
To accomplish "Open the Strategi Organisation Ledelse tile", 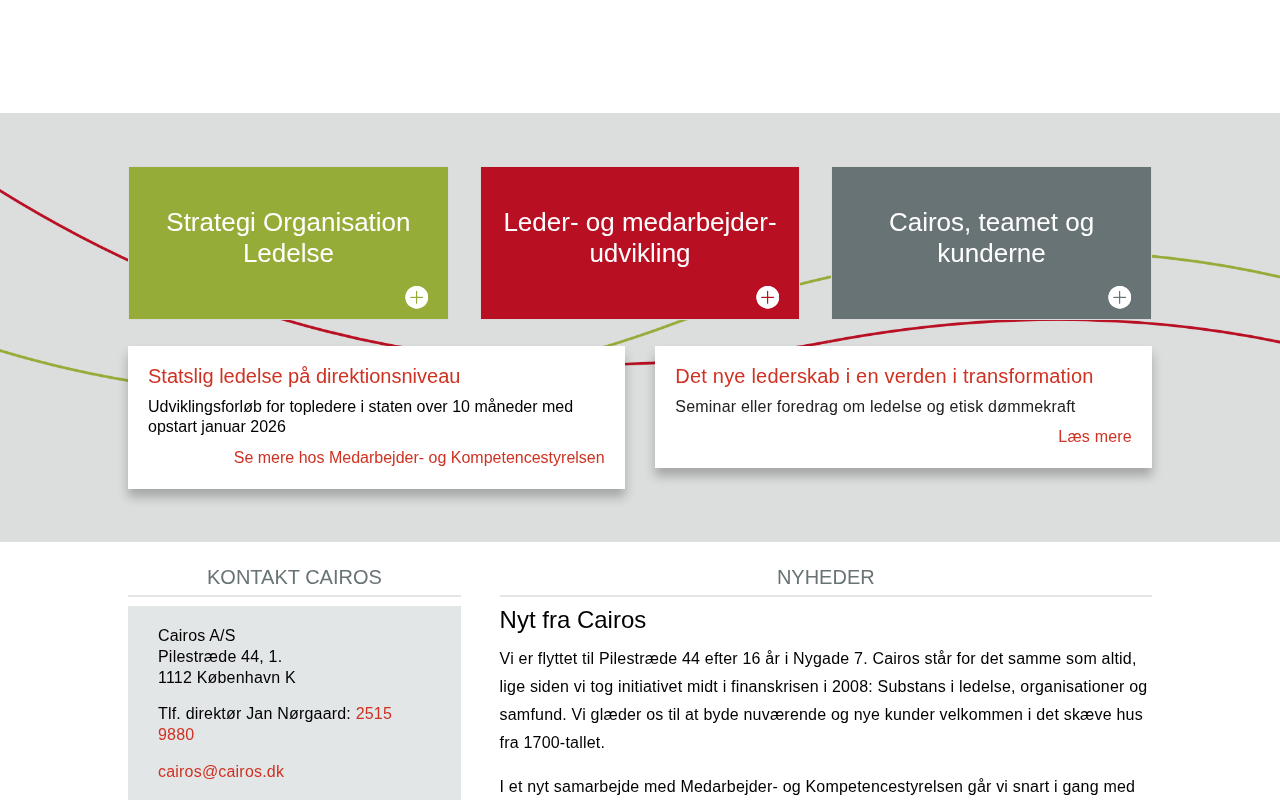I will point(288,243).
